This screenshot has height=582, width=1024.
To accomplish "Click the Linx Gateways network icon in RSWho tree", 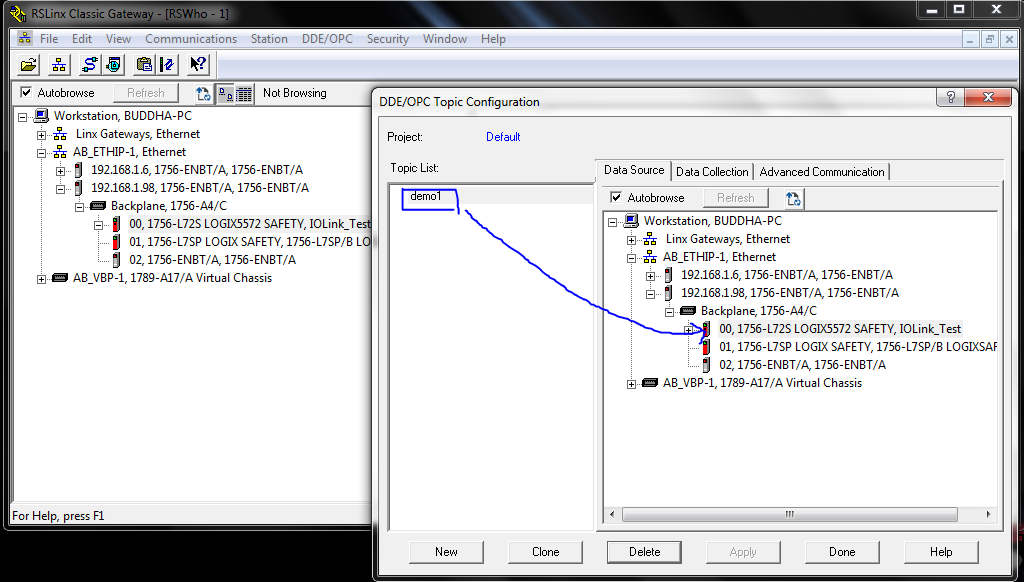I will 60,134.
